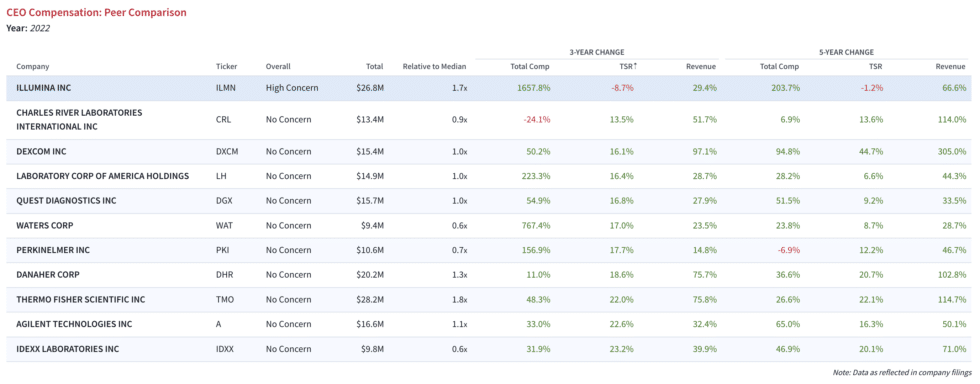Select THERMO FISHER SCIENTIFIC INC row
The image size is (980, 384).
489,300
